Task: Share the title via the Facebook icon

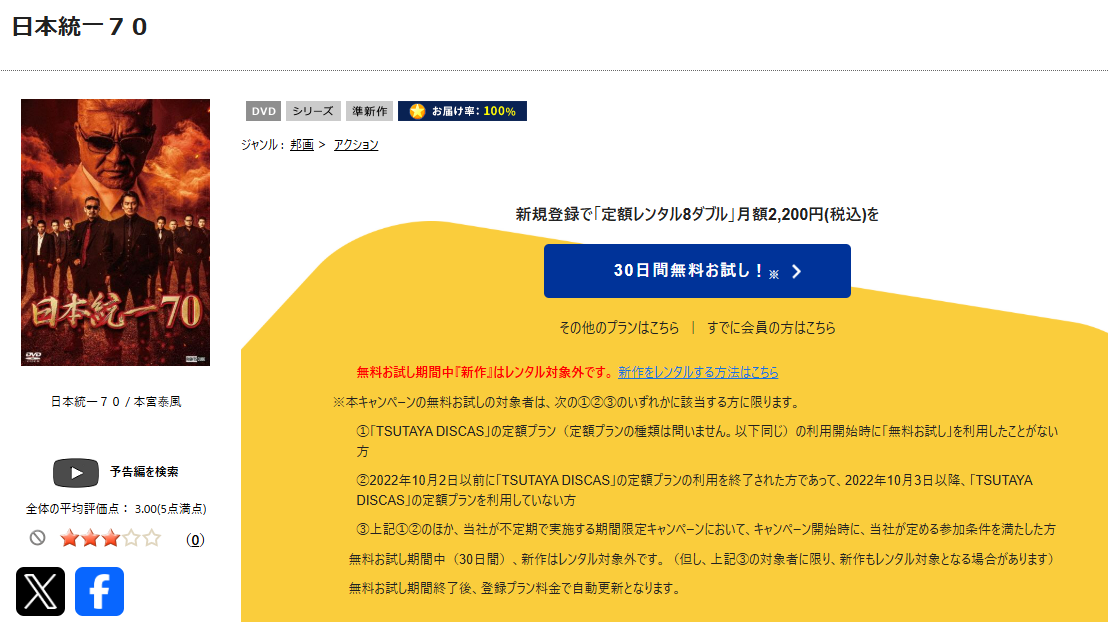Action: 98,593
